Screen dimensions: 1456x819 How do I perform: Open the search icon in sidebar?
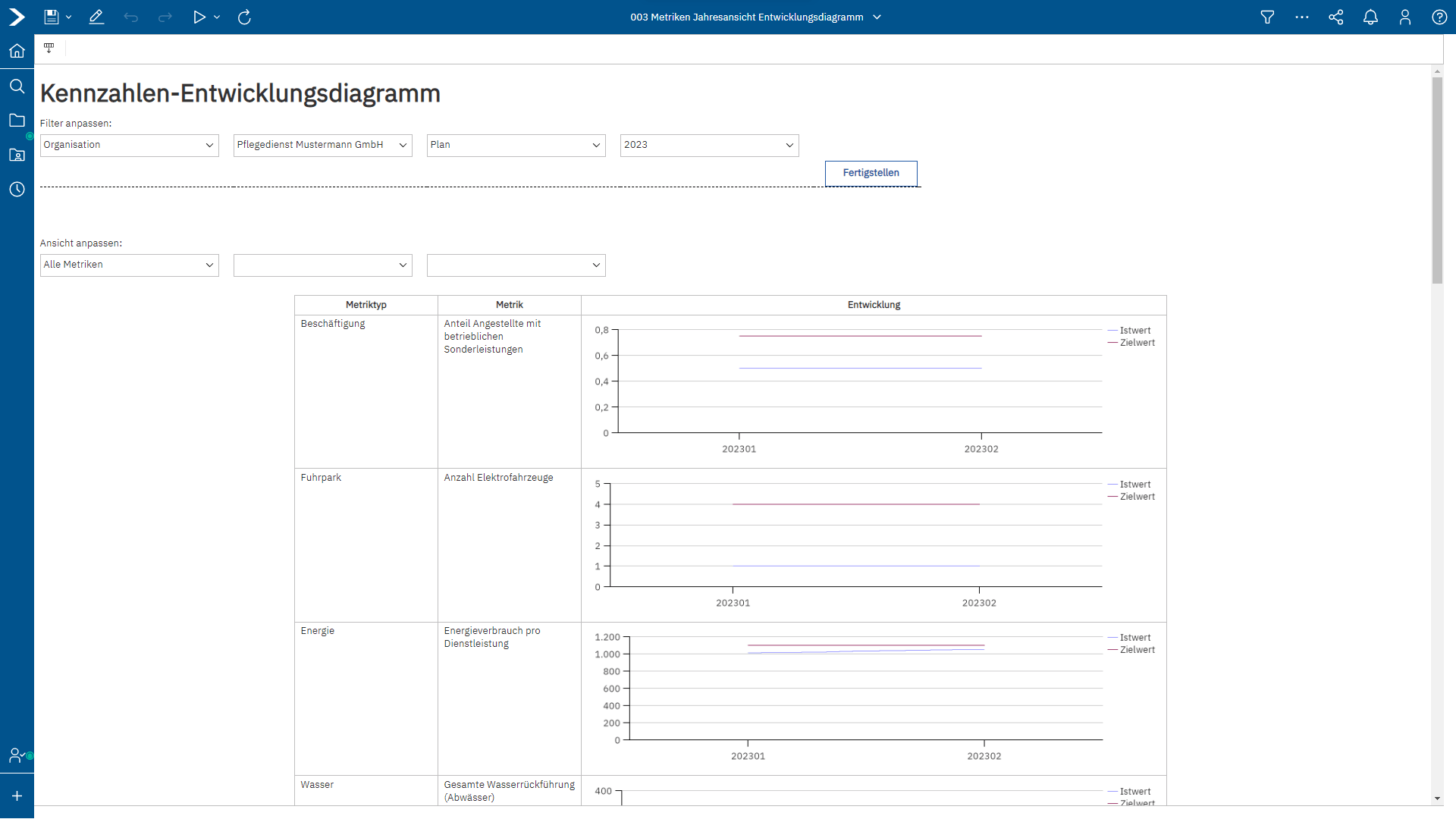[x=17, y=86]
